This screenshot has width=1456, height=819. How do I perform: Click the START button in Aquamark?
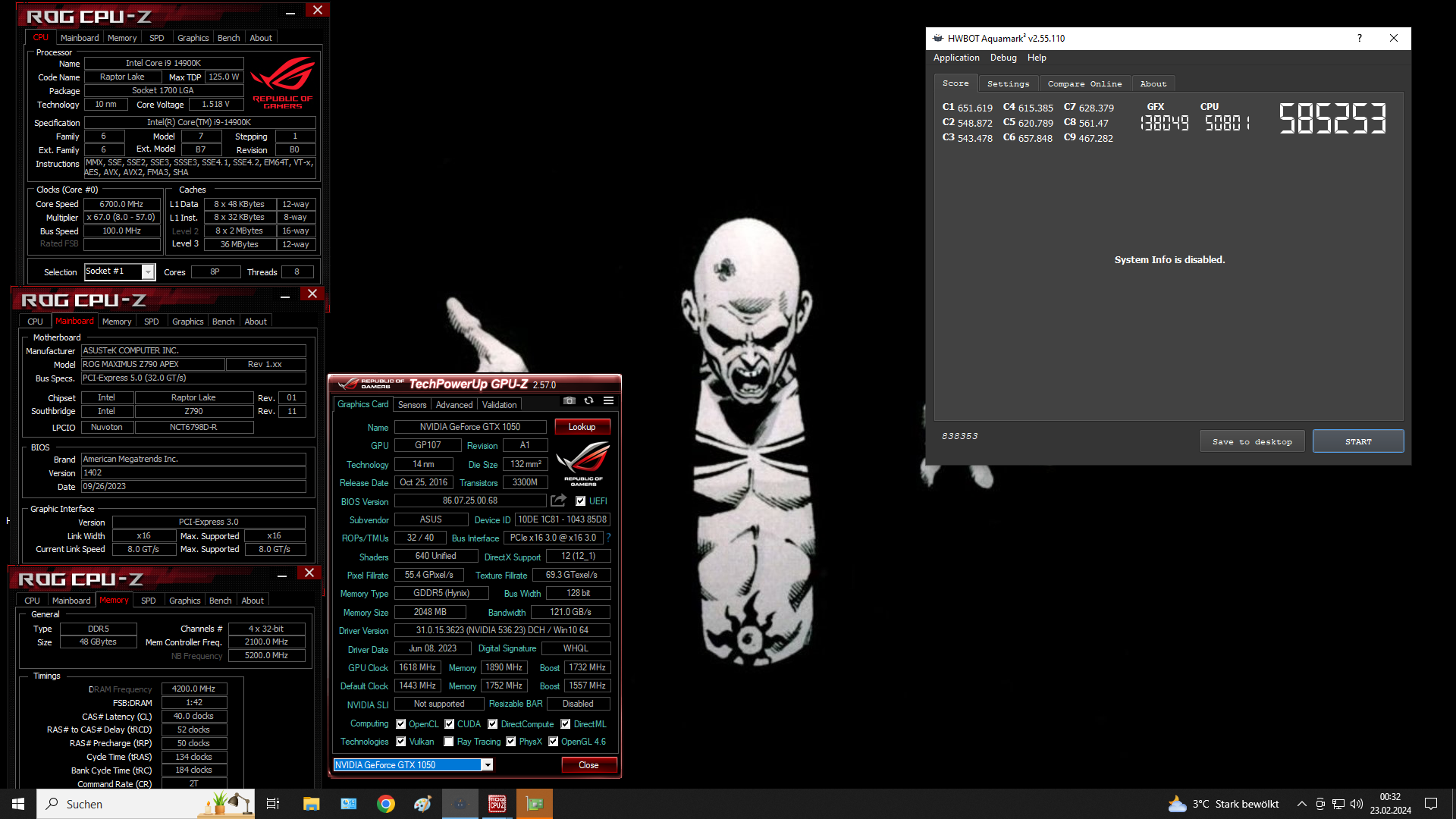click(1358, 441)
